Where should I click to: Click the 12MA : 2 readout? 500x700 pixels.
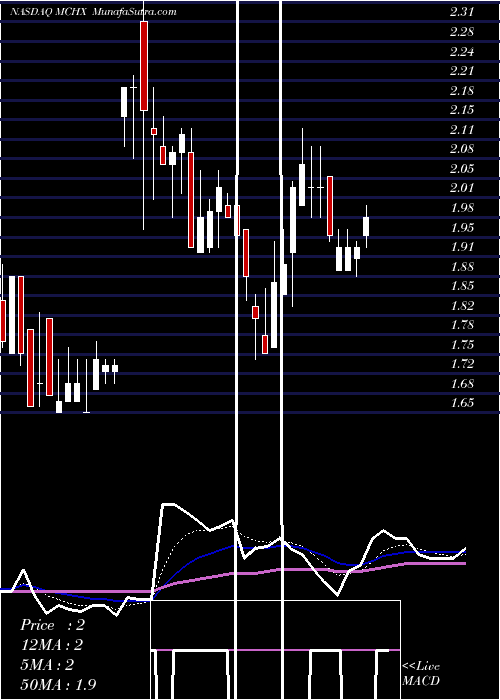(x=52, y=645)
